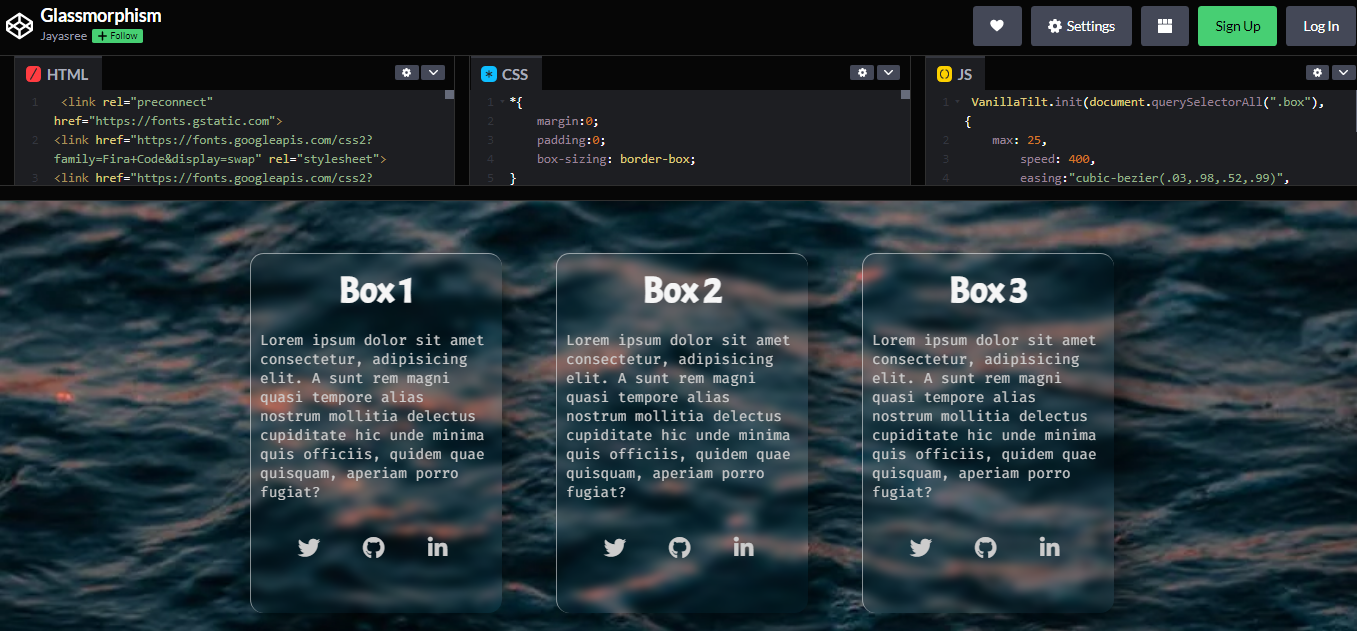Image resolution: width=1357 pixels, height=631 pixels.
Task: Click the LinkedIn icon in Box 3
Action: (x=1049, y=547)
